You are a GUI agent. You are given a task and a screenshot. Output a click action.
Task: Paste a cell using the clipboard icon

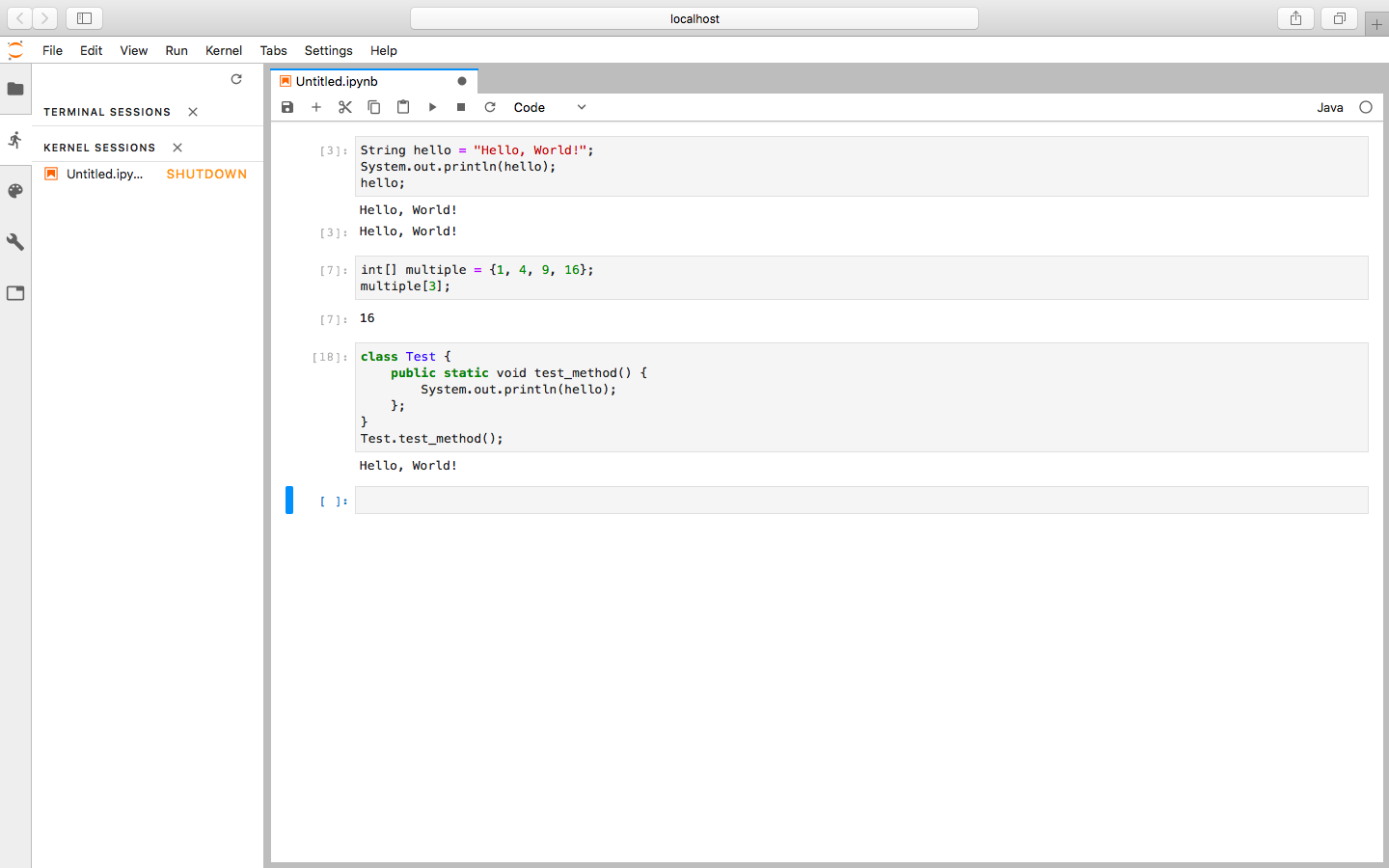403,107
